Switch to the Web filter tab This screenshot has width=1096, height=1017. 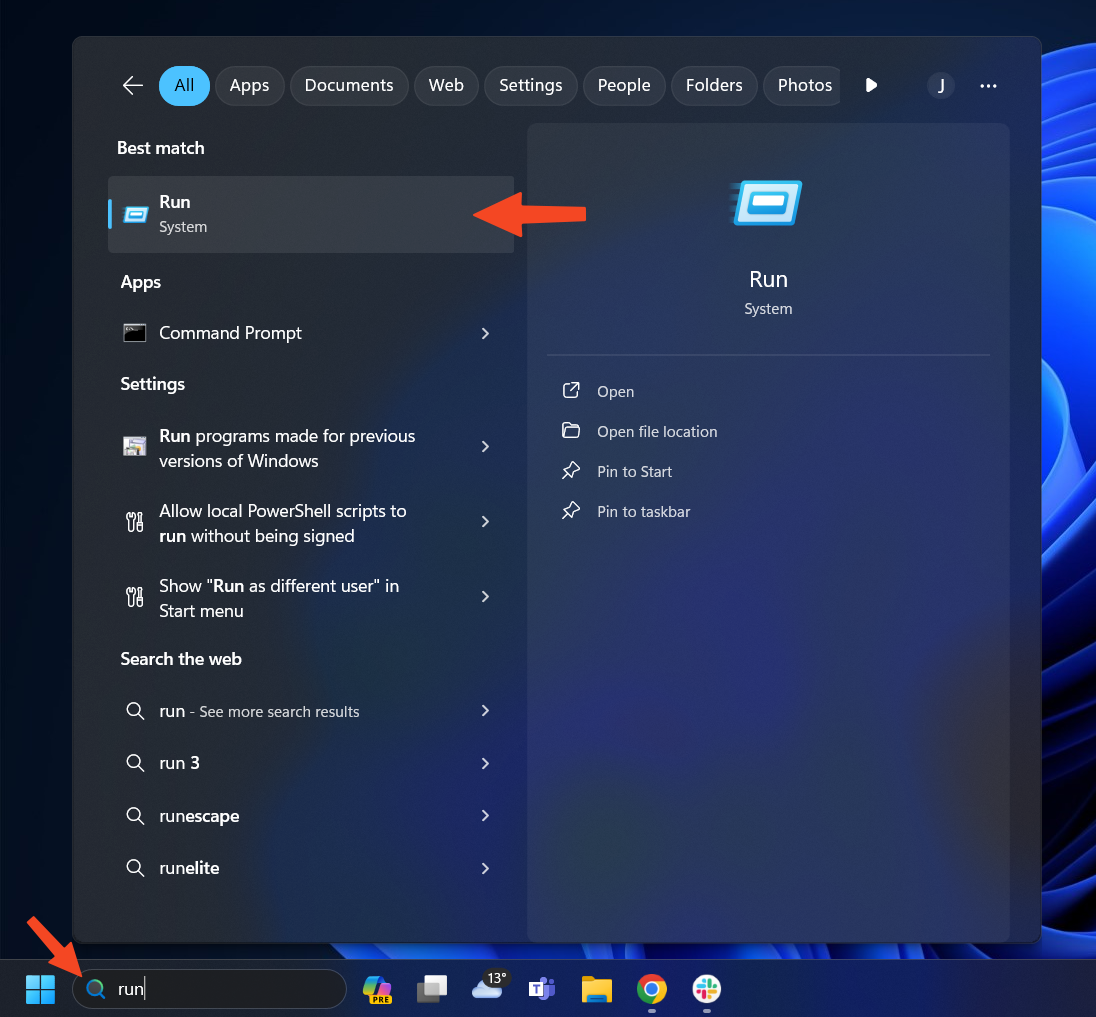click(x=446, y=85)
